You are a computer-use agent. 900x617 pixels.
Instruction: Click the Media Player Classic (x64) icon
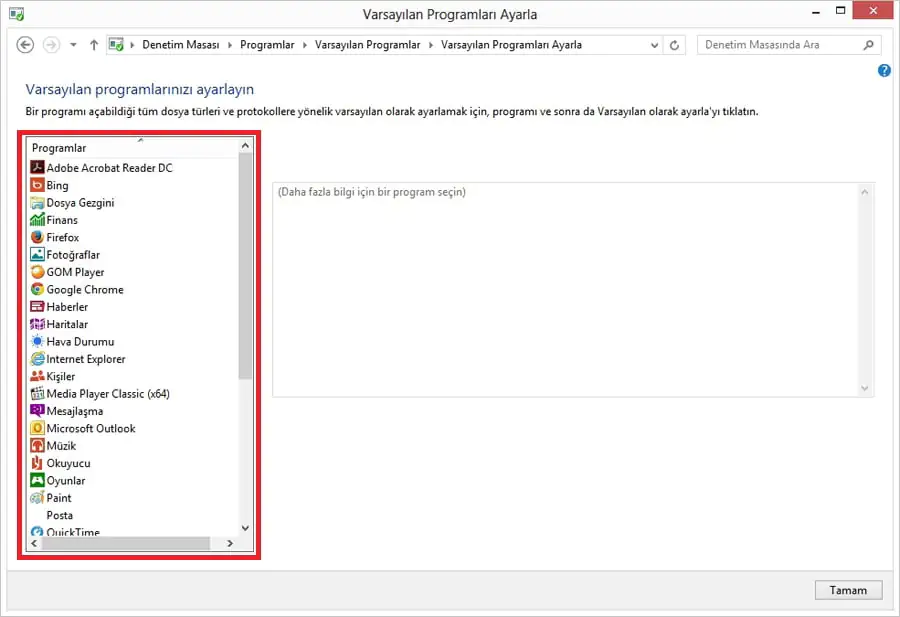[37, 393]
